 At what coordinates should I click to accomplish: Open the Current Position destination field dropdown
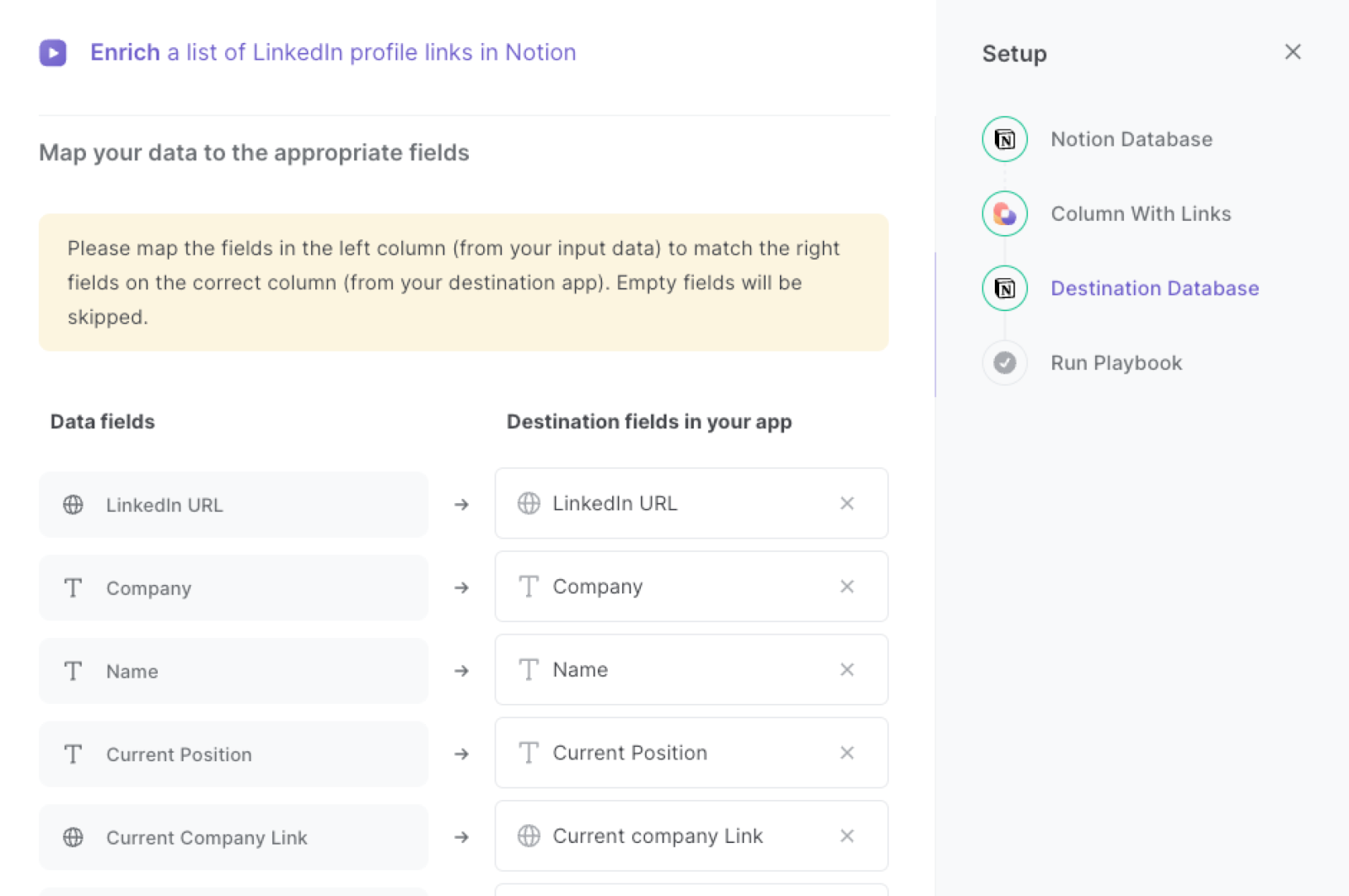click(691, 753)
